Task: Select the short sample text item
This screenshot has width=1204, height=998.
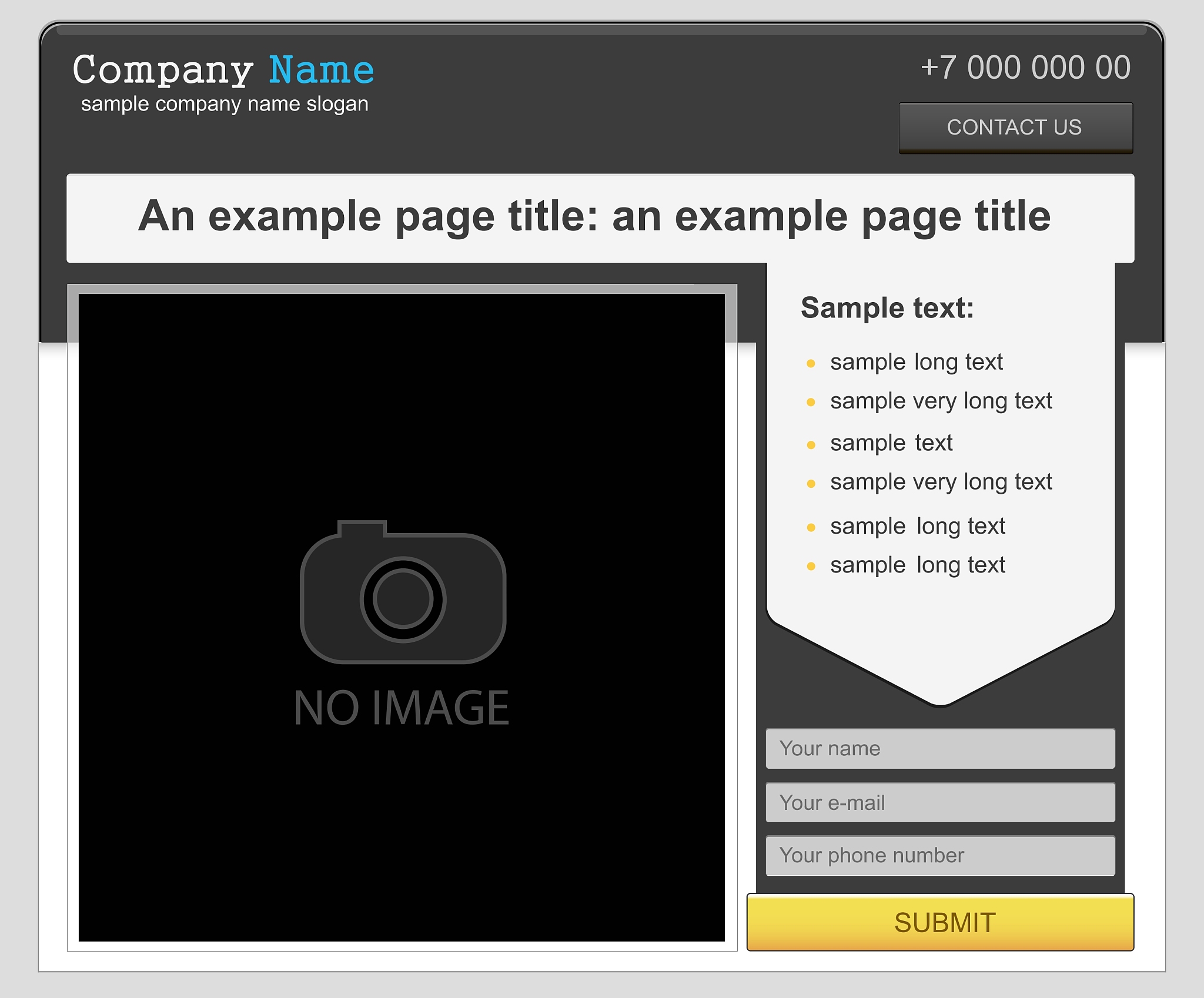Action: pos(891,443)
